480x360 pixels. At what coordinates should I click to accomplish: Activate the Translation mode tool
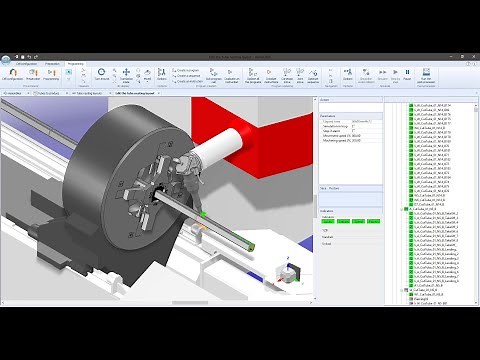click(x=126, y=76)
